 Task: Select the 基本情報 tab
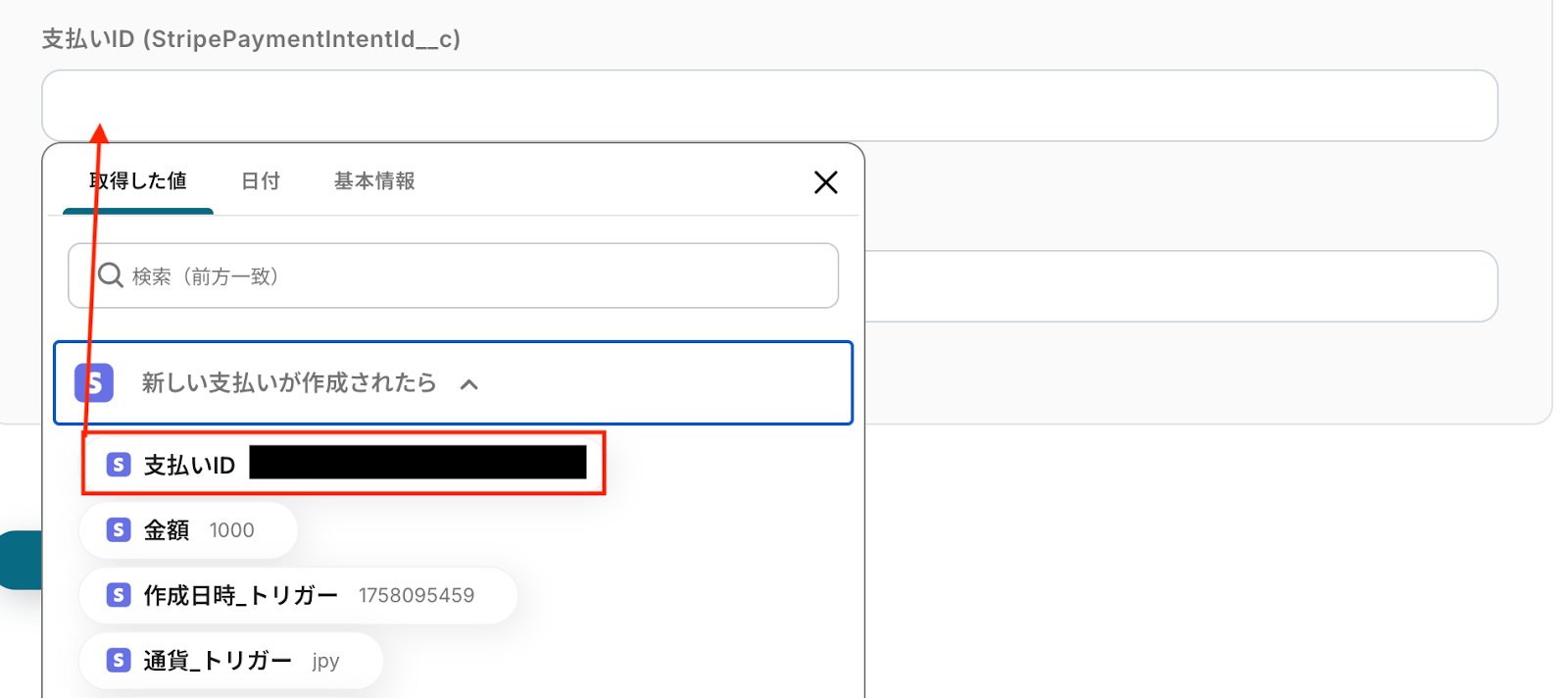[x=374, y=181]
